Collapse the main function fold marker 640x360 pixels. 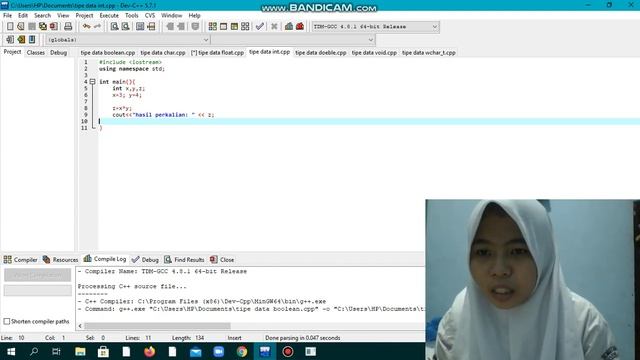click(x=93, y=82)
